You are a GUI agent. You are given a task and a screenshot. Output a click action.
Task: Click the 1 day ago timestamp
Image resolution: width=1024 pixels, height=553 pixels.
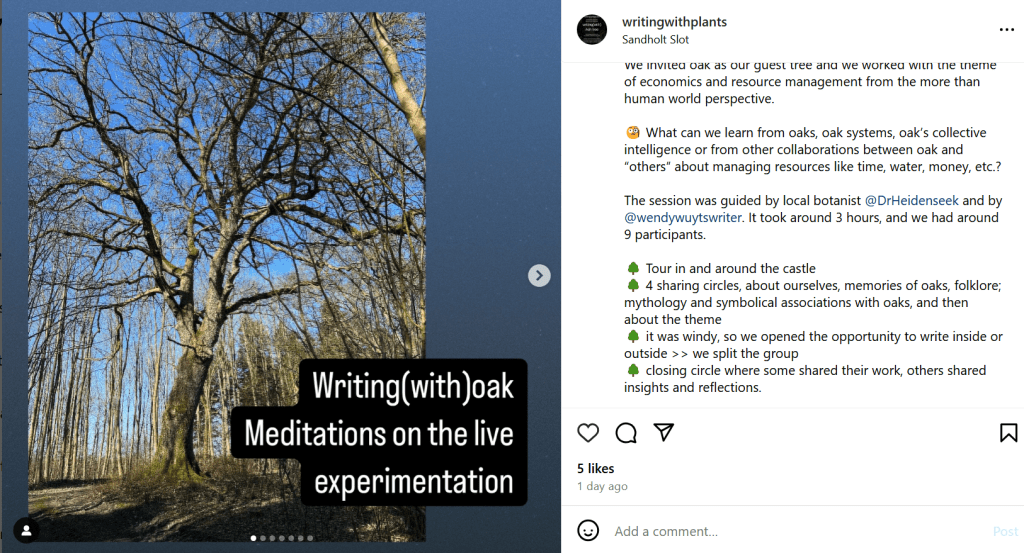(x=602, y=486)
